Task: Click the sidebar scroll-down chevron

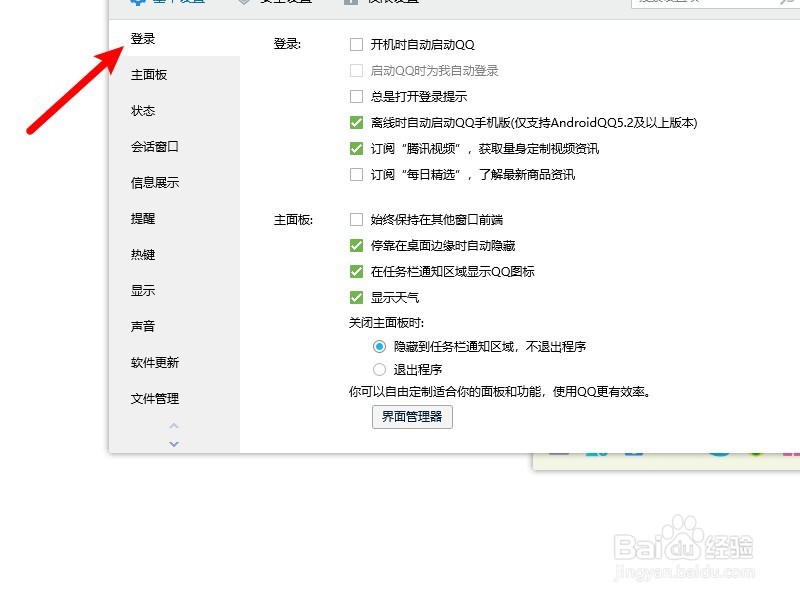Action: 174,444
